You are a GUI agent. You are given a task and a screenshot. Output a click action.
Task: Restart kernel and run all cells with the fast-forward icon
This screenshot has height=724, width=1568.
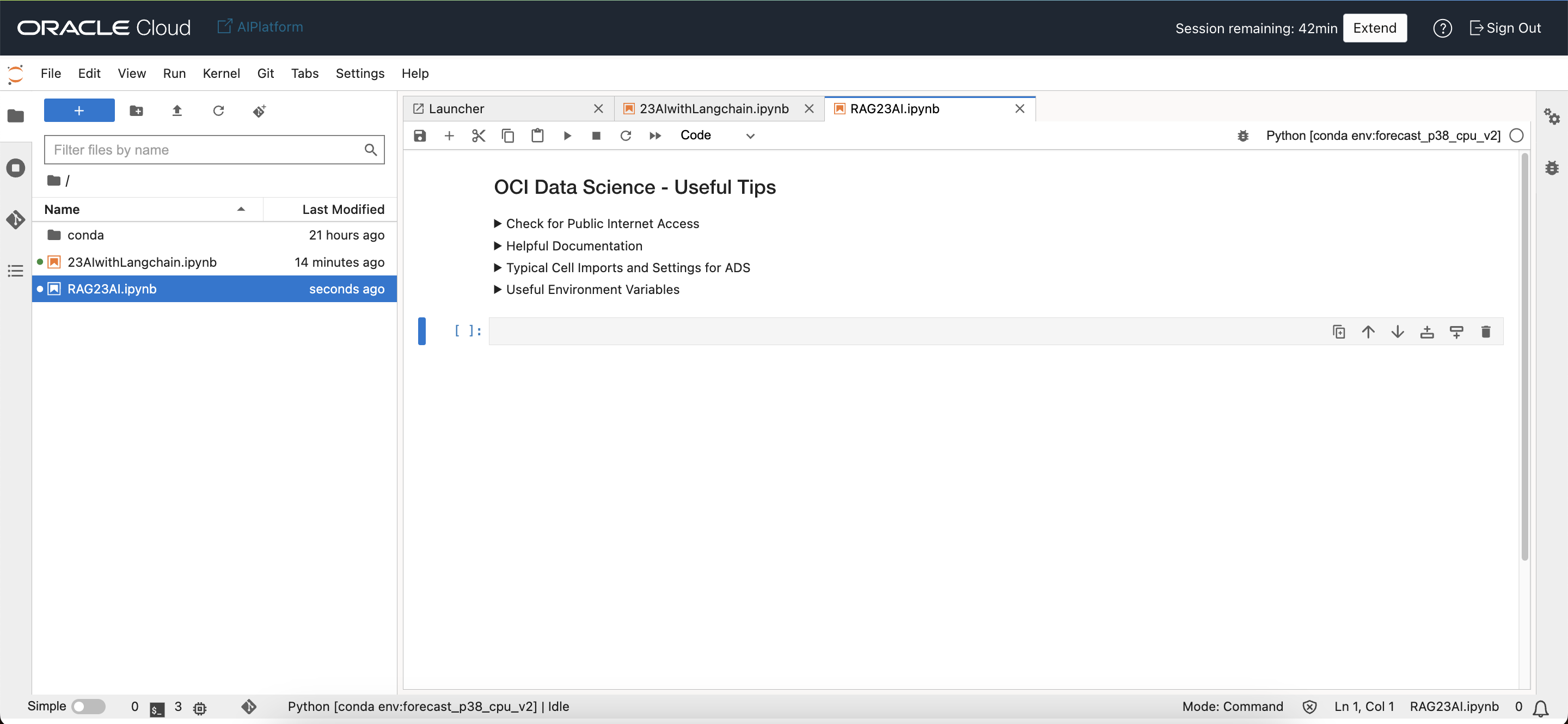[x=655, y=136]
